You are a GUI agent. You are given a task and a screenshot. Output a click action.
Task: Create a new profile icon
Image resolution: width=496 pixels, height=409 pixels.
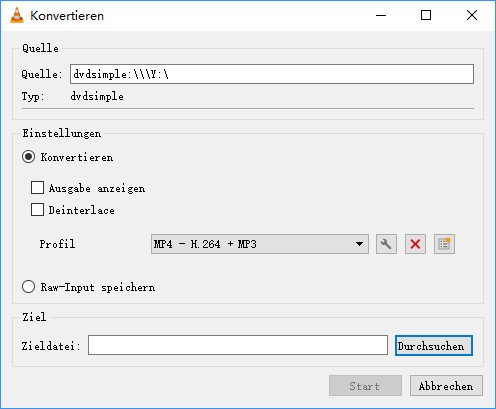[x=444, y=244]
